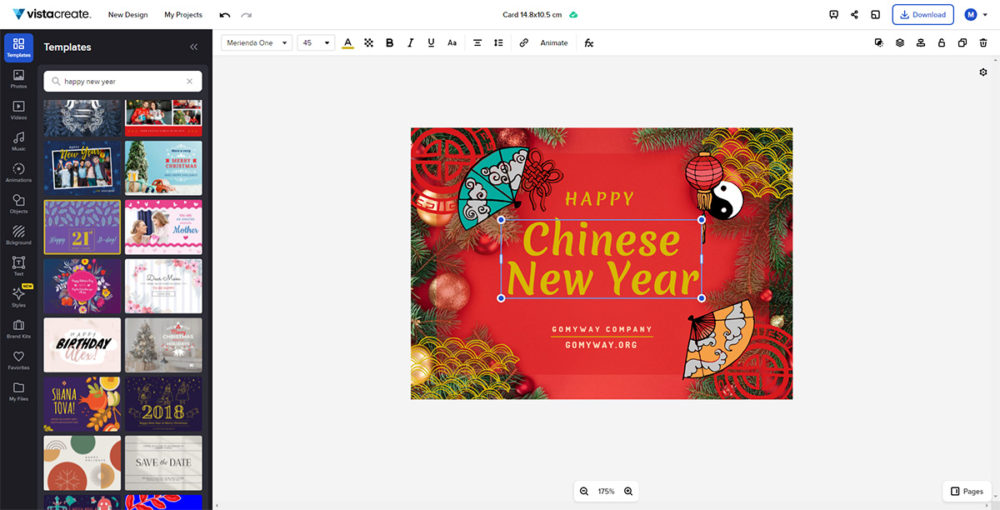Collapse the Templates panel
The height and width of the screenshot is (510, 1000).
[x=193, y=47]
